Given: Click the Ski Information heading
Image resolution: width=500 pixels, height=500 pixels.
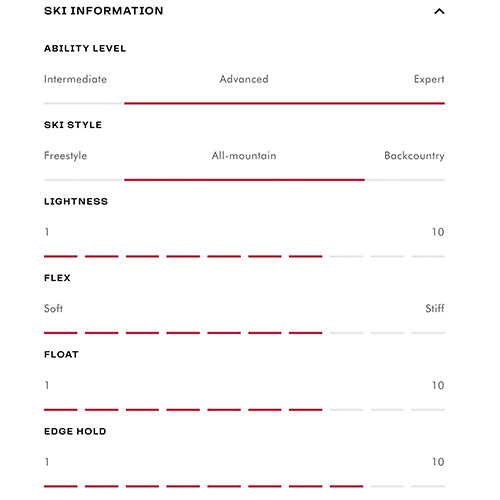Looking at the screenshot, I should pyautogui.click(x=104, y=11).
